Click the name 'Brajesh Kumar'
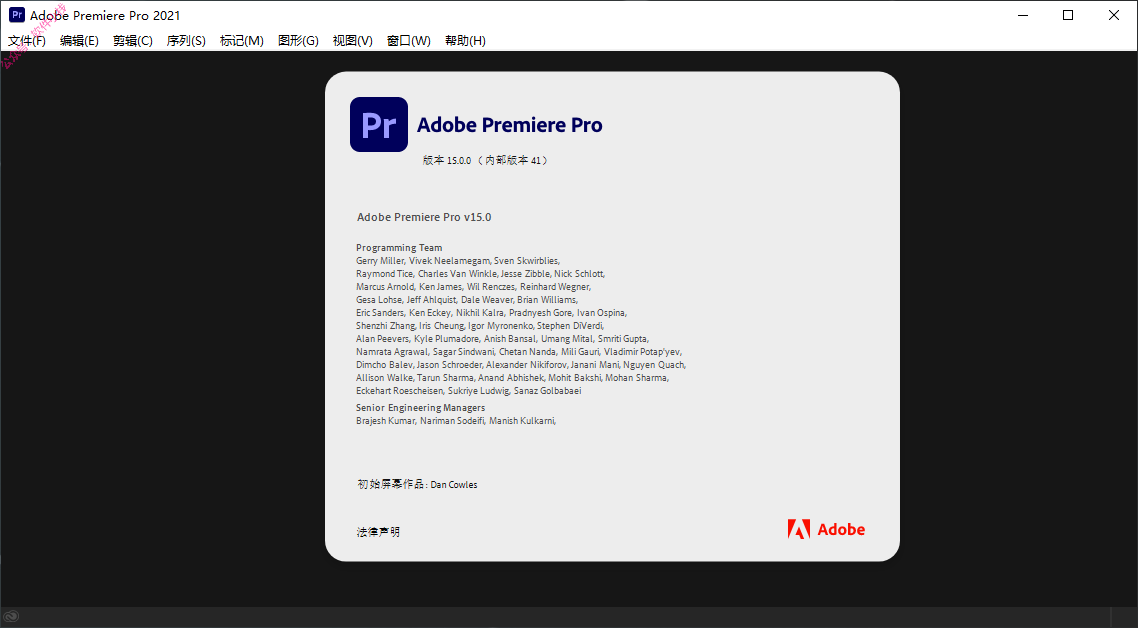The height and width of the screenshot is (628, 1138). [x=385, y=420]
